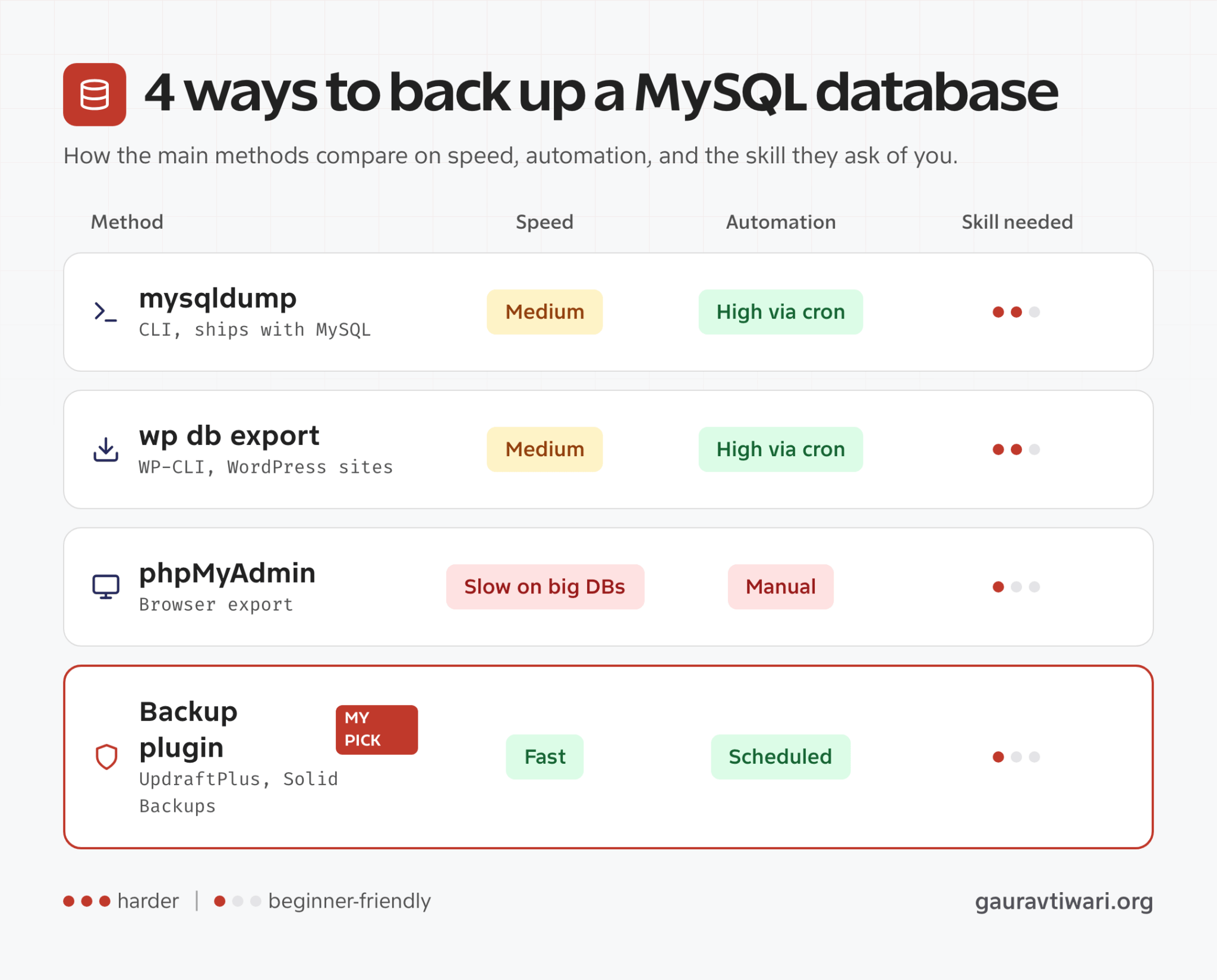Click the text CLI, ships with MySQL
Screen dimensions: 1217x980
pyautogui.click(x=255, y=330)
